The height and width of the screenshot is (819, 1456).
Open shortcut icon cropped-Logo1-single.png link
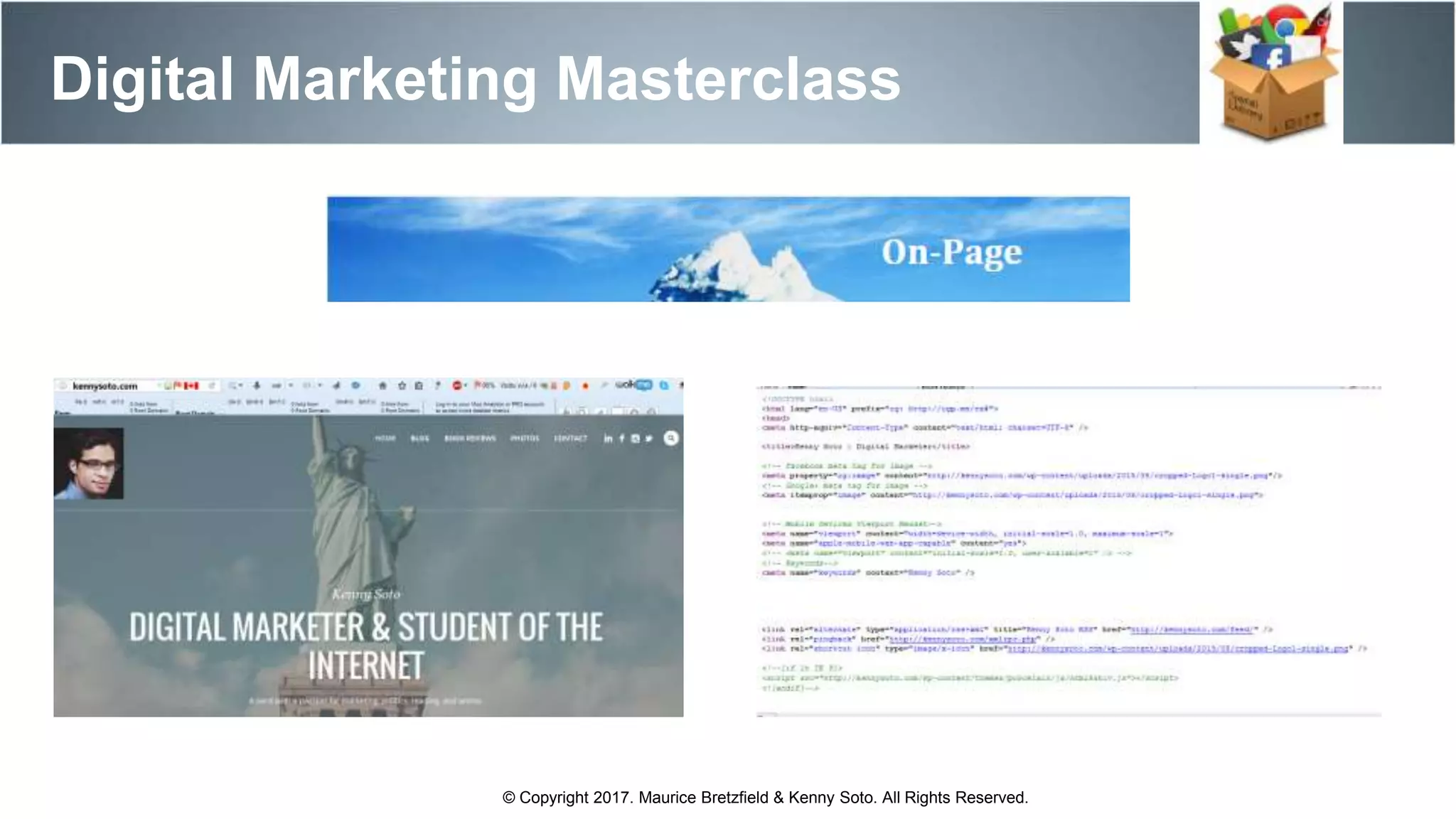point(1178,649)
